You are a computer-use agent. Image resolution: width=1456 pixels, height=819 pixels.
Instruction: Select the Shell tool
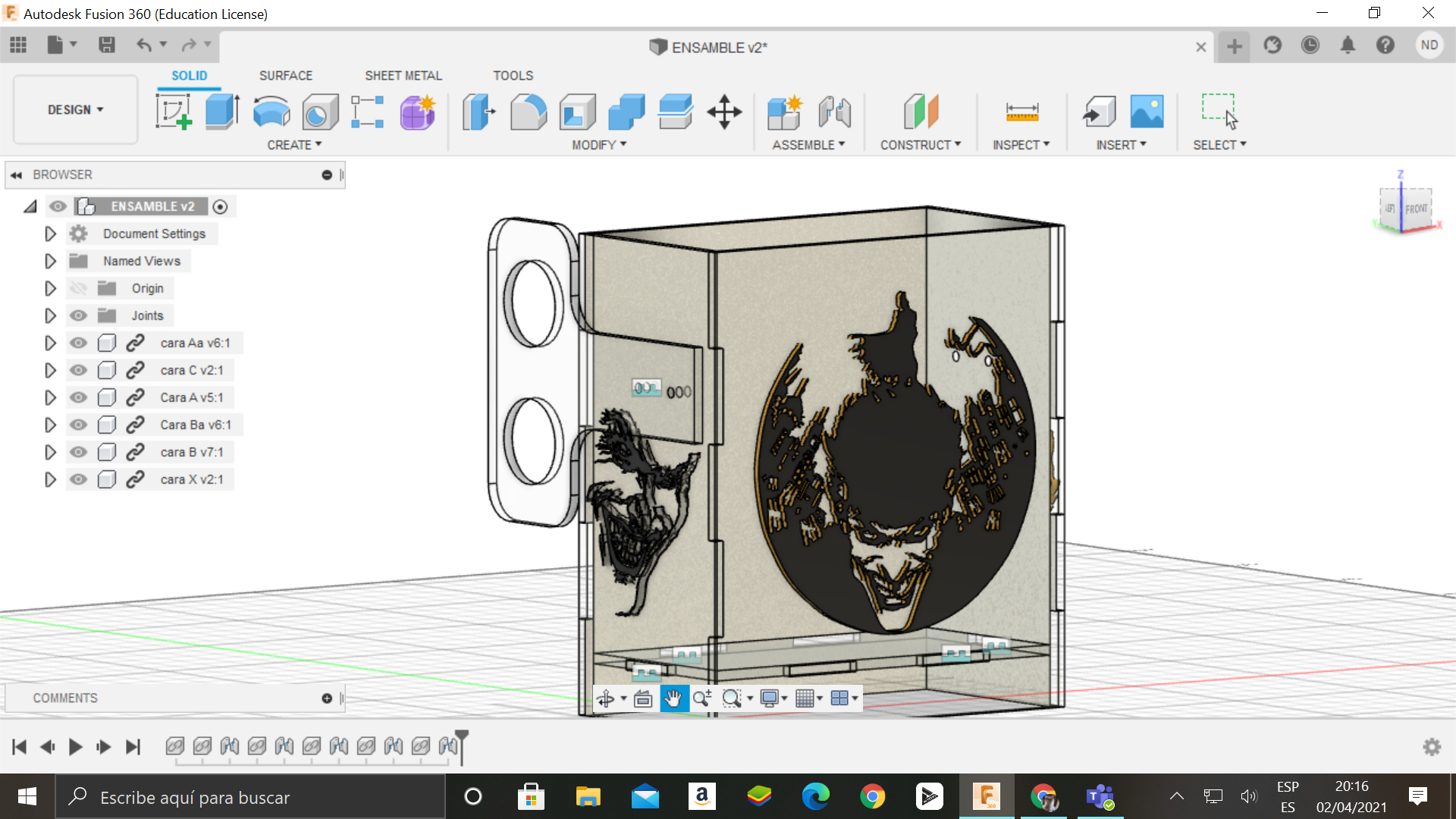tap(578, 111)
